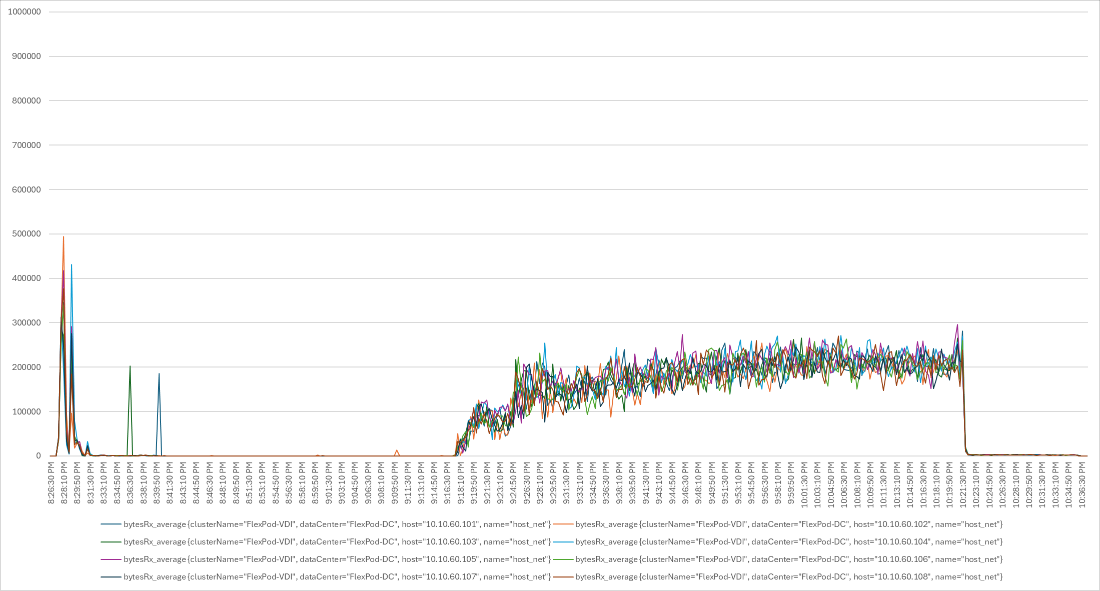Select the legend entry for host 10.10.60.106
The height and width of the screenshot is (591, 1100).
(x=777, y=559)
